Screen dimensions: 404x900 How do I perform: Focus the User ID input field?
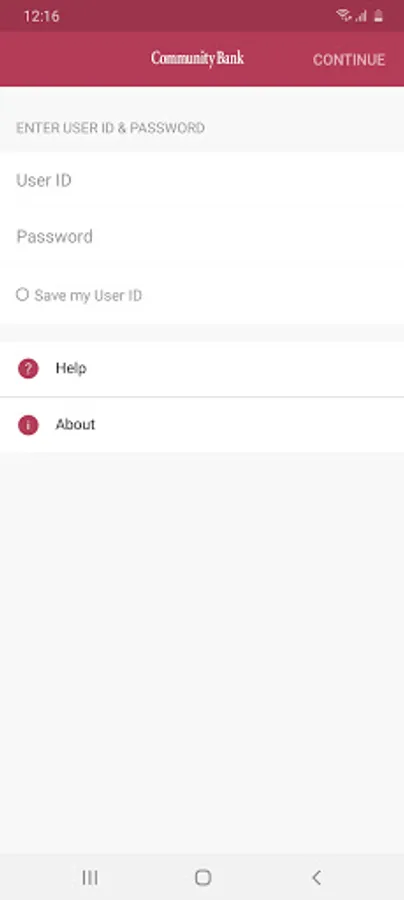[x=202, y=180]
